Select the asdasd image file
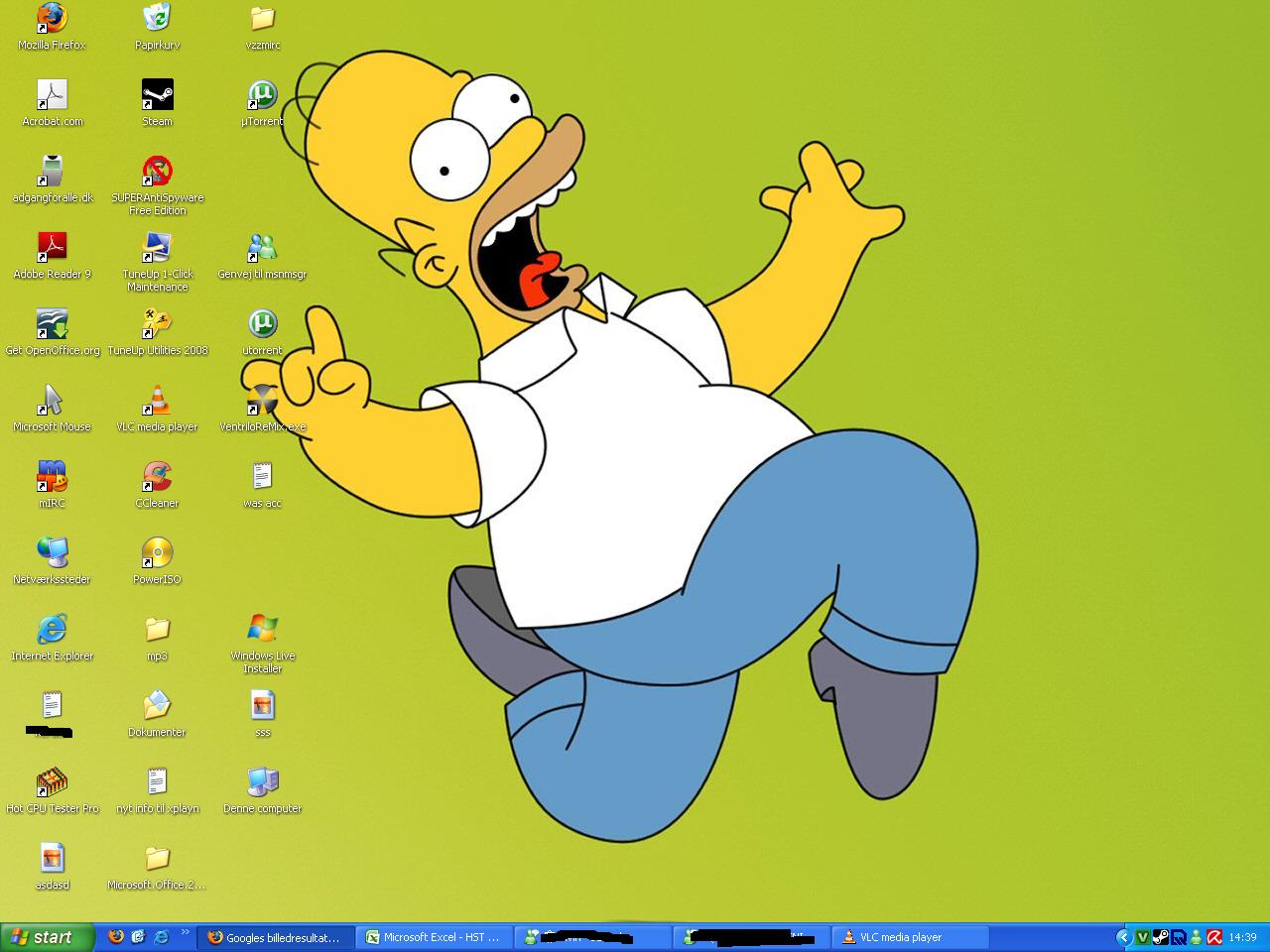This screenshot has height=952, width=1270. point(52,867)
